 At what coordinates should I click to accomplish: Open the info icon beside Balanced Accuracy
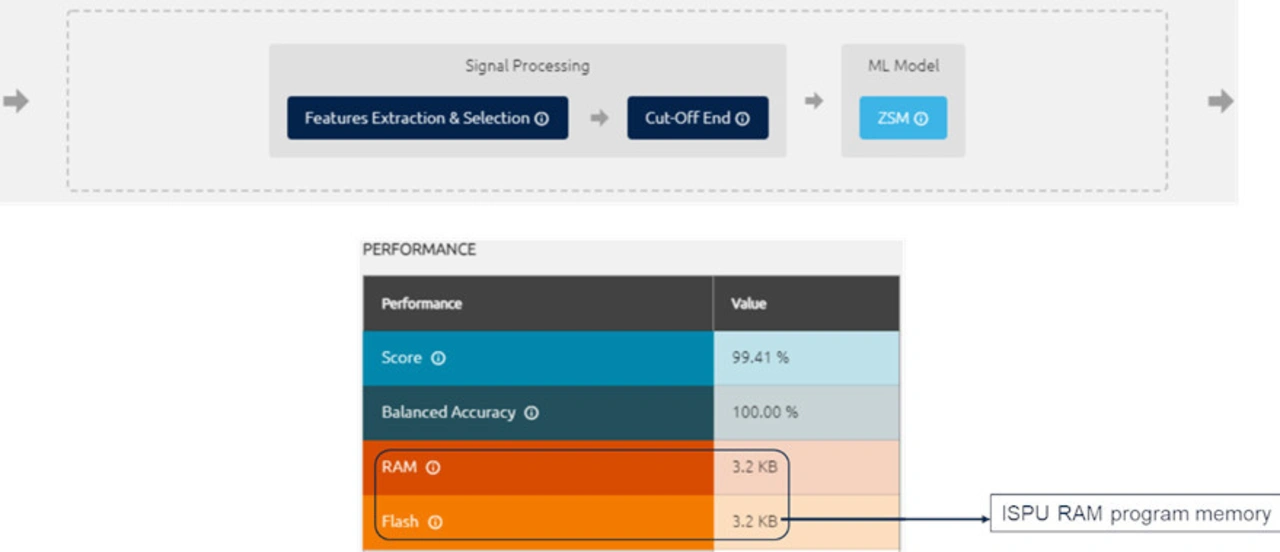(531, 413)
